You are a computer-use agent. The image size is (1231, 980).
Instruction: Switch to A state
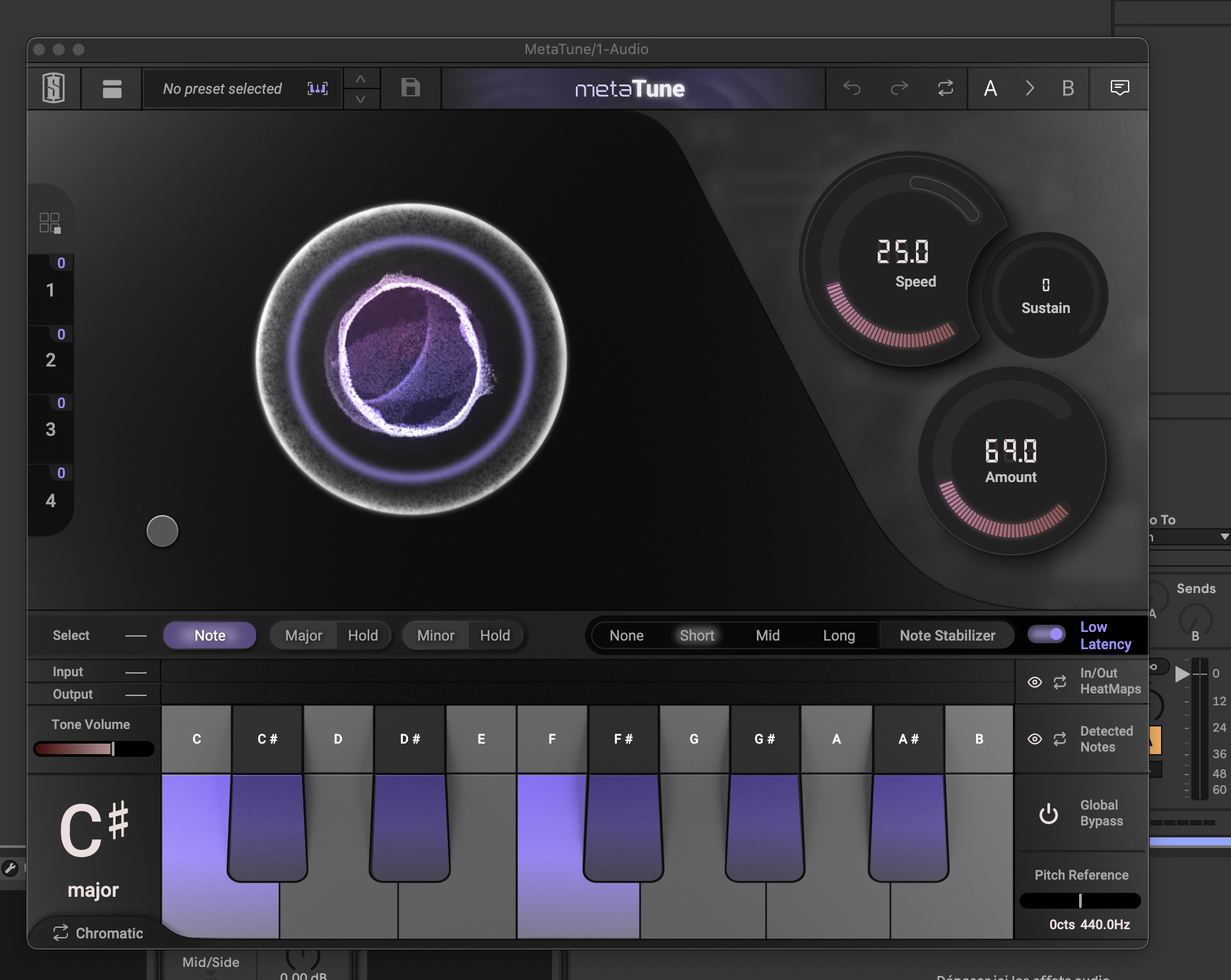tap(991, 88)
